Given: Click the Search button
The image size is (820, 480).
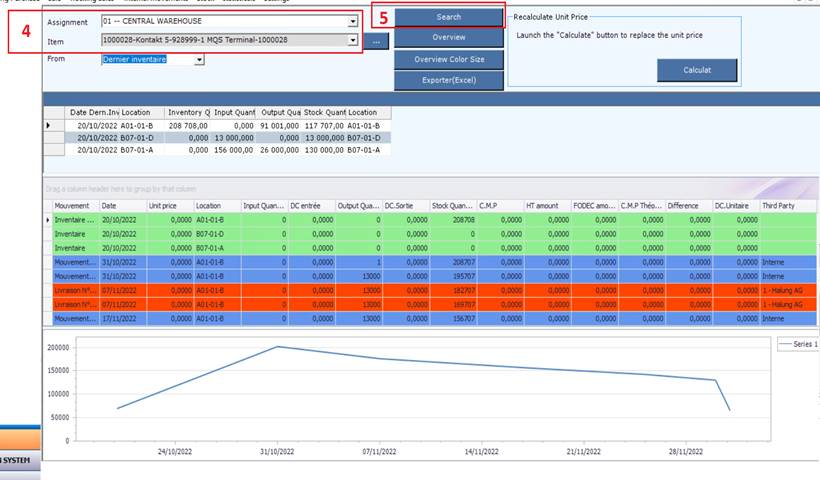Looking at the screenshot, I should tap(449, 17).
